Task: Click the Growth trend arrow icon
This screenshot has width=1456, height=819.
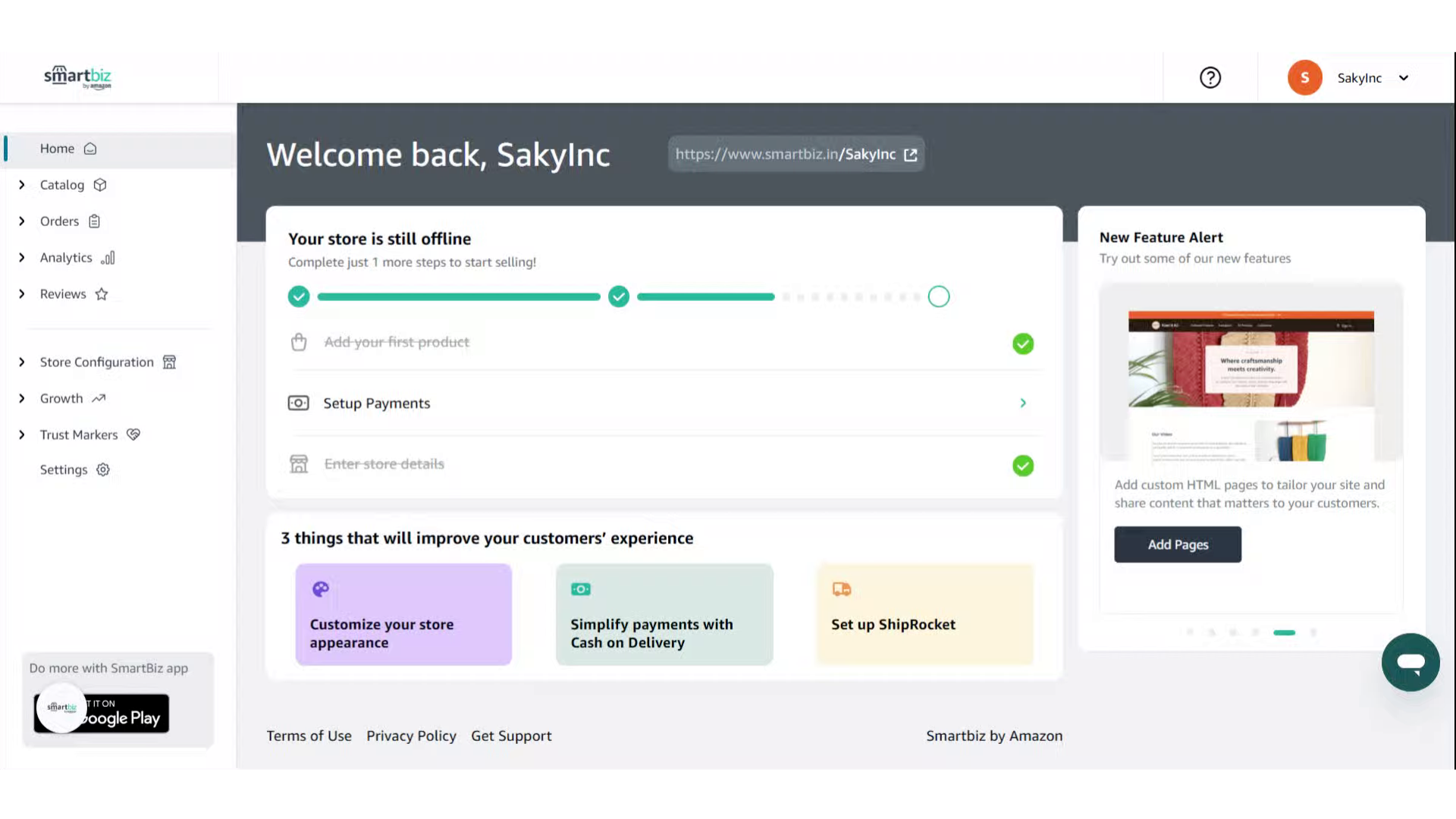Action: click(x=99, y=399)
